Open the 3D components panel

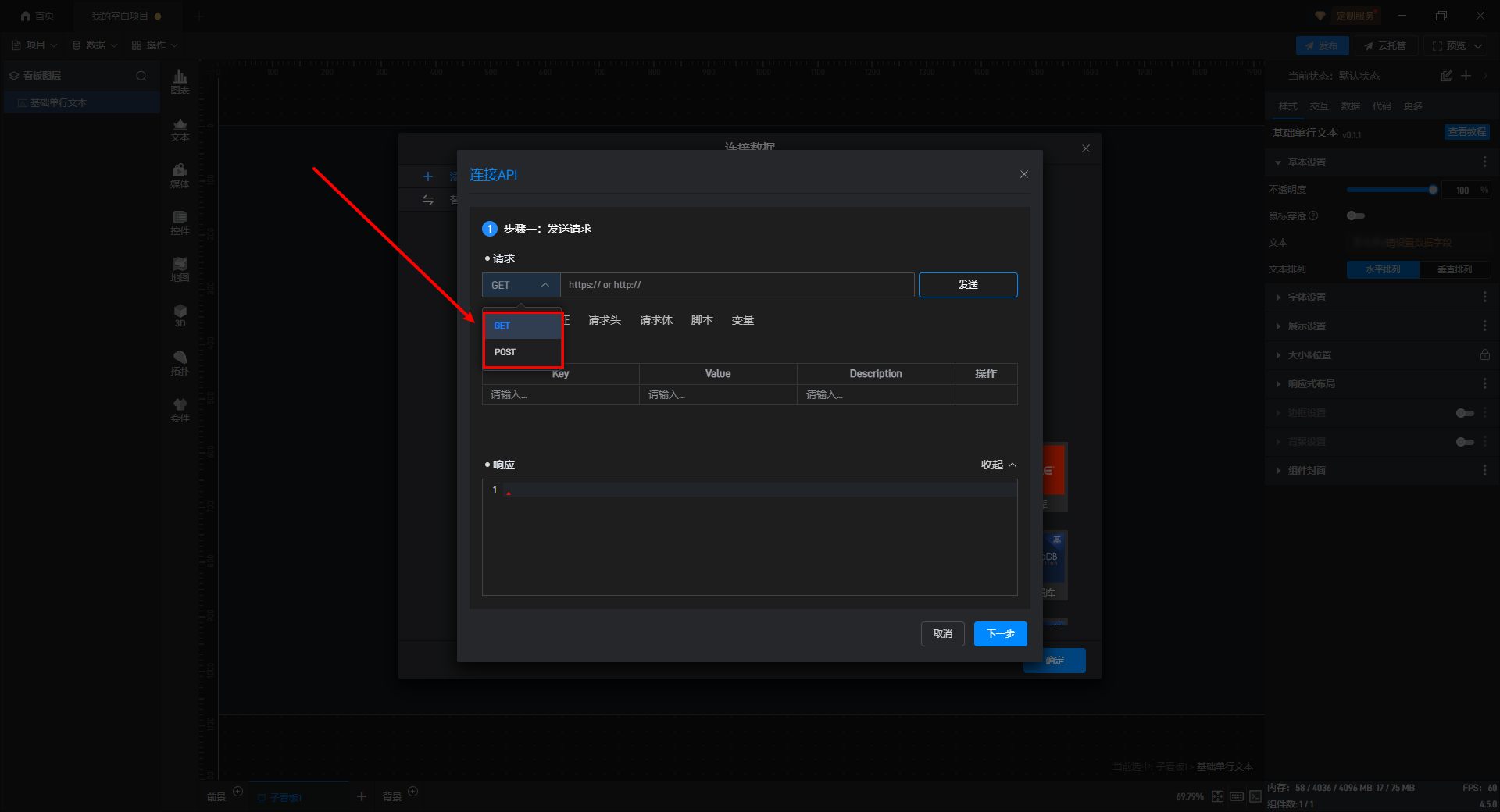[180, 315]
